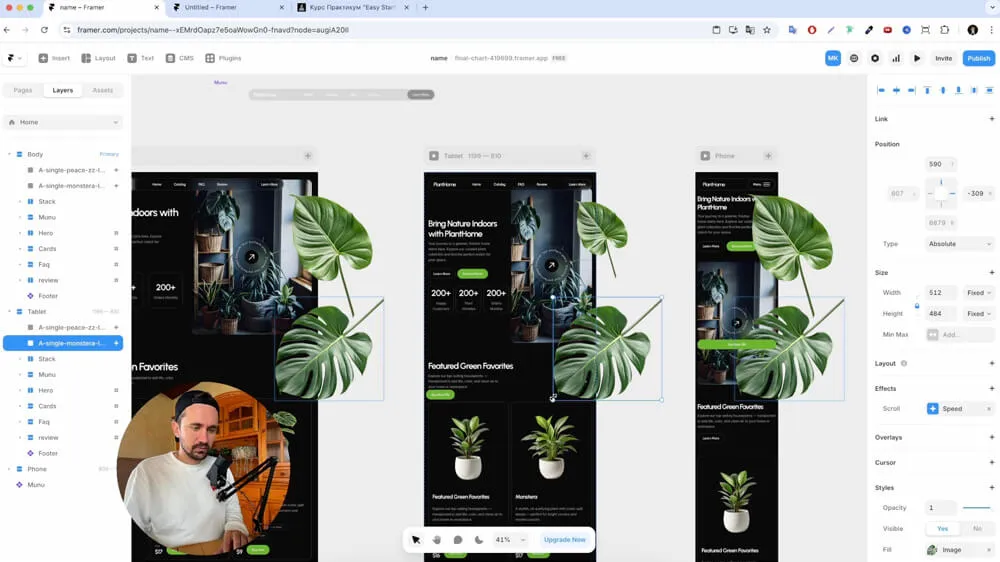
Task: Open the Home page dropdown
Action: click(63, 122)
